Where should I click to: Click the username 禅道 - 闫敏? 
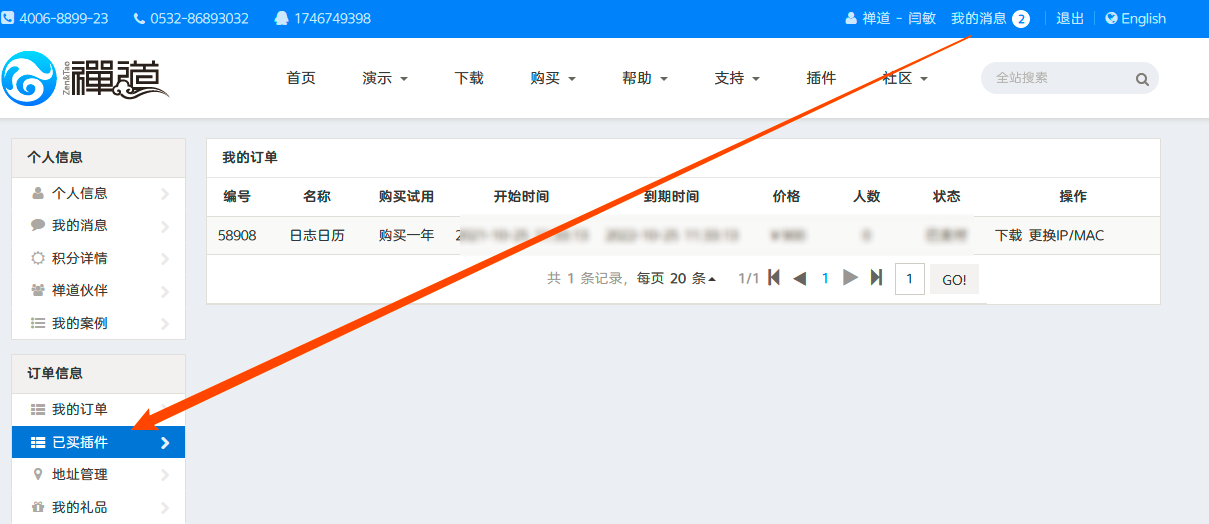899,18
